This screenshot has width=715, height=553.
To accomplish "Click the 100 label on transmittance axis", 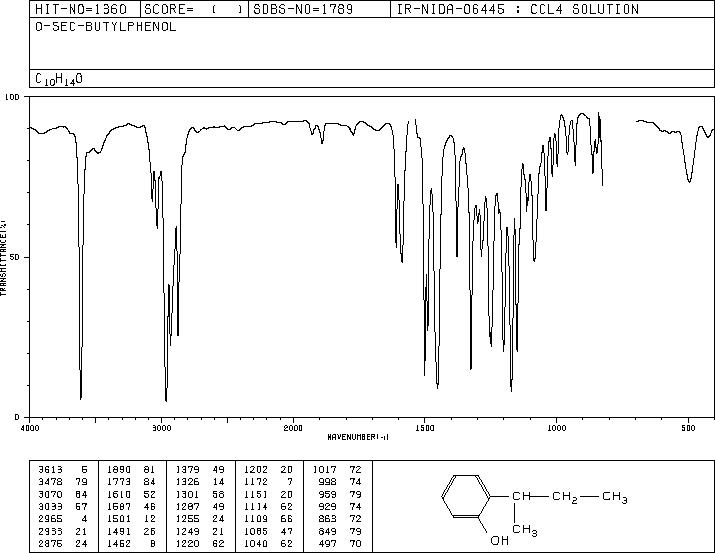I will [x=12, y=97].
